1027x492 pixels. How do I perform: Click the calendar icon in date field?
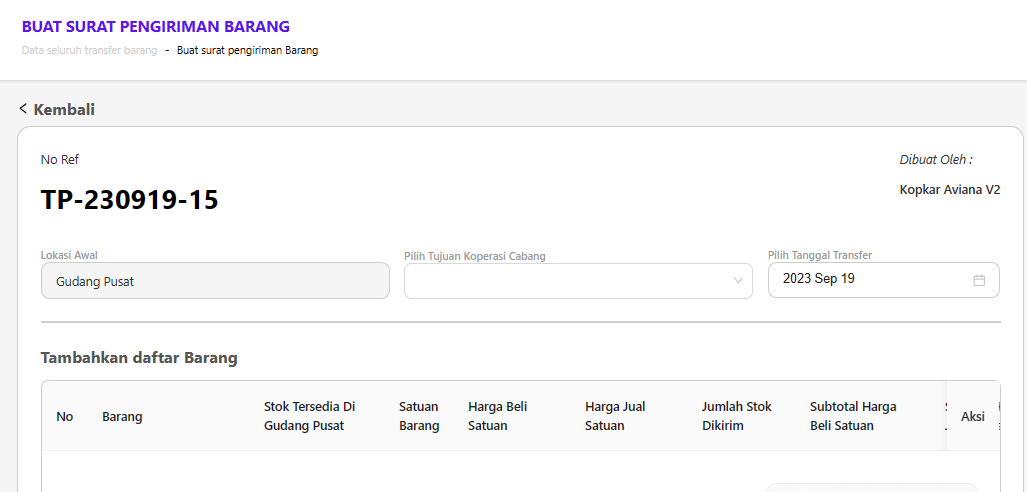pyautogui.click(x=979, y=280)
